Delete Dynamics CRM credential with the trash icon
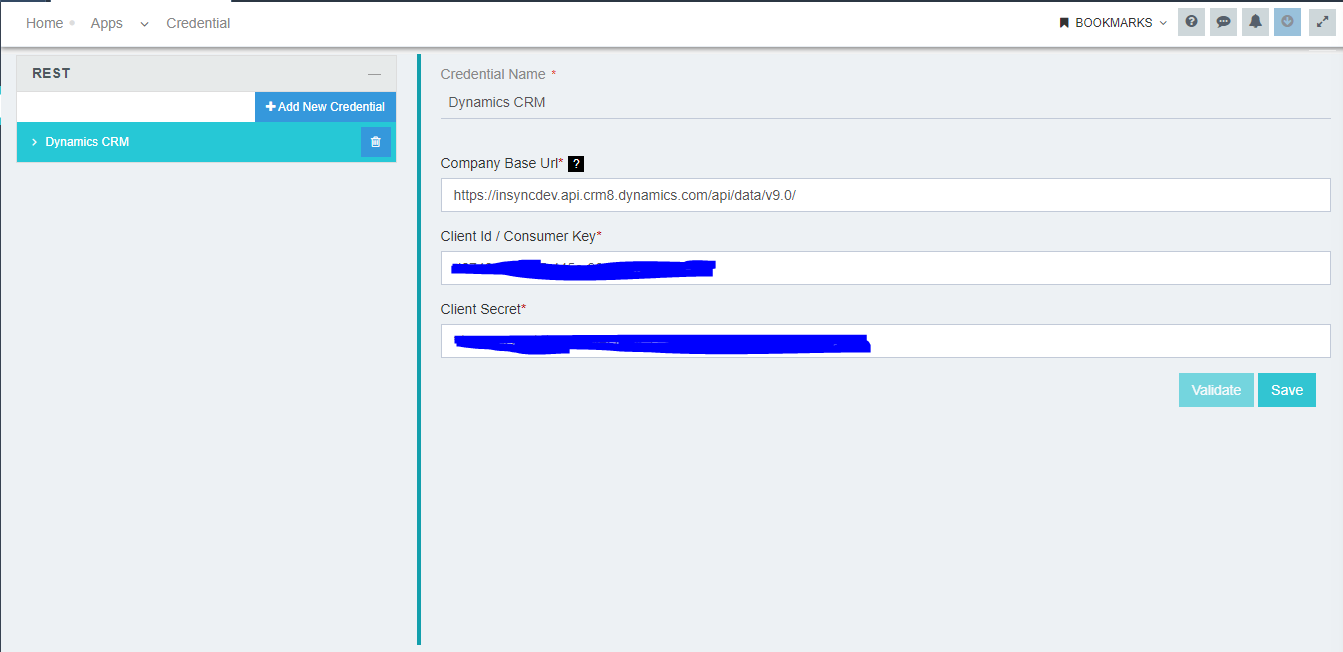 pyautogui.click(x=376, y=142)
